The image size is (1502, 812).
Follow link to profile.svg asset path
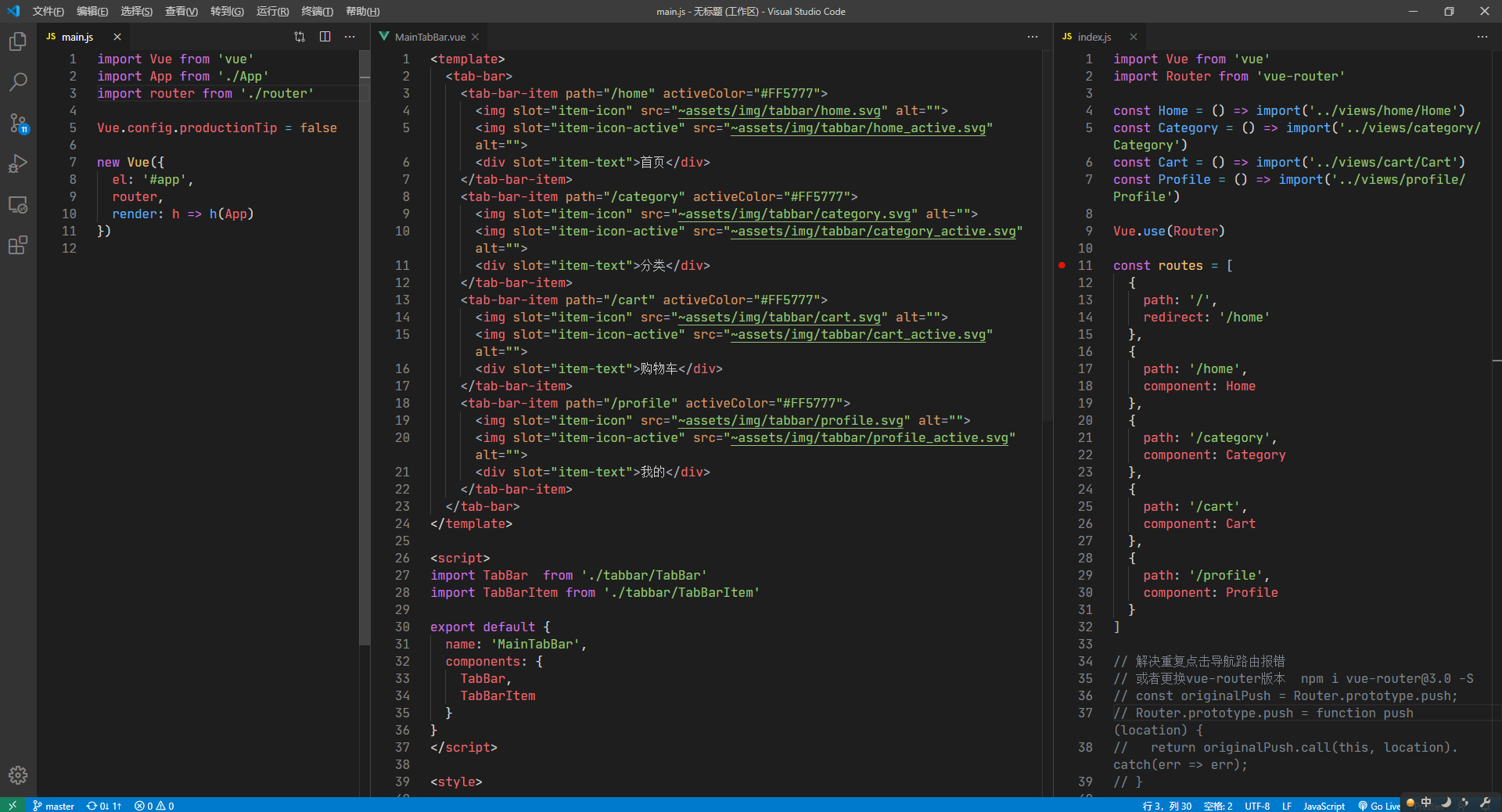pyautogui.click(x=790, y=420)
